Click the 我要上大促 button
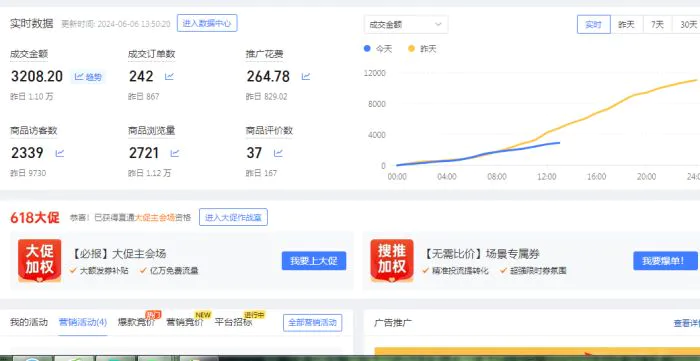 coord(314,261)
